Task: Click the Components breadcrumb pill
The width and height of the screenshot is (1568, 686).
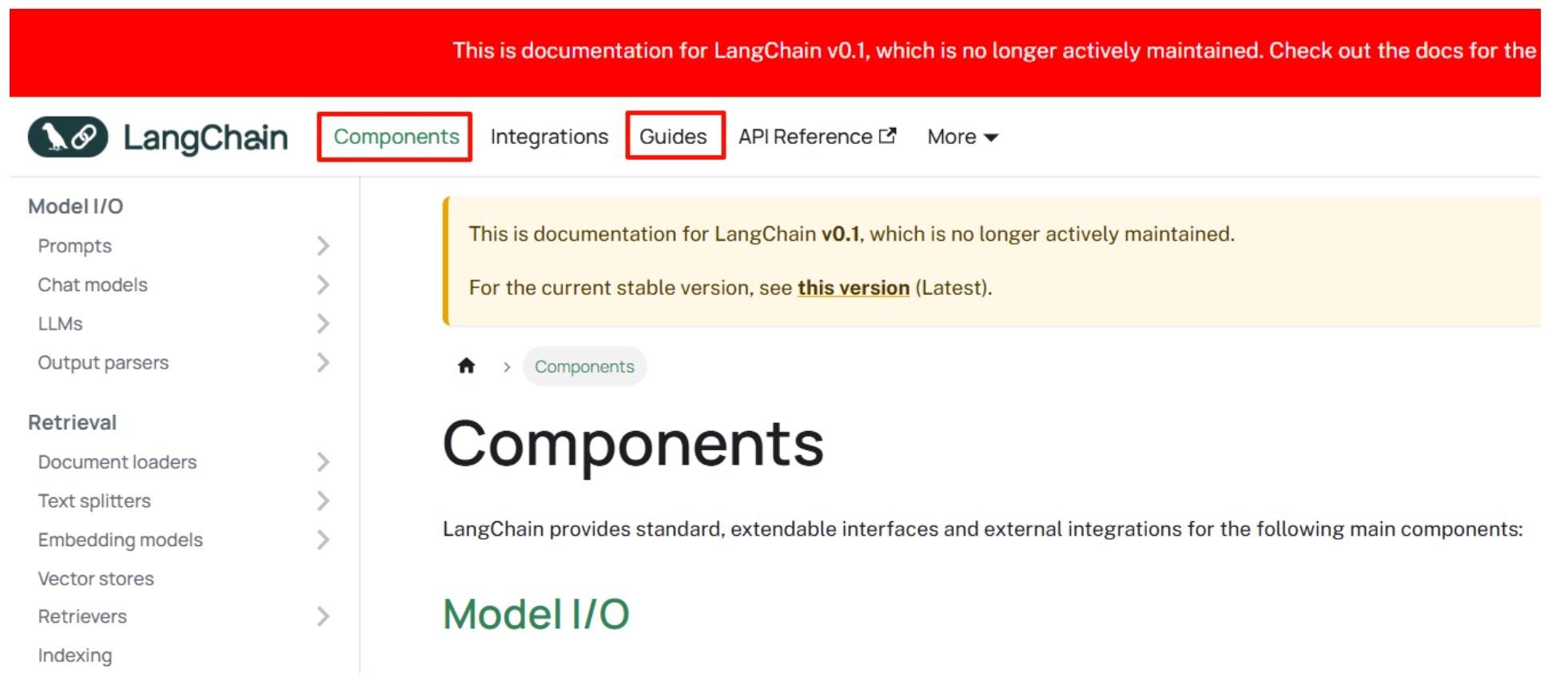Action: 584,366
